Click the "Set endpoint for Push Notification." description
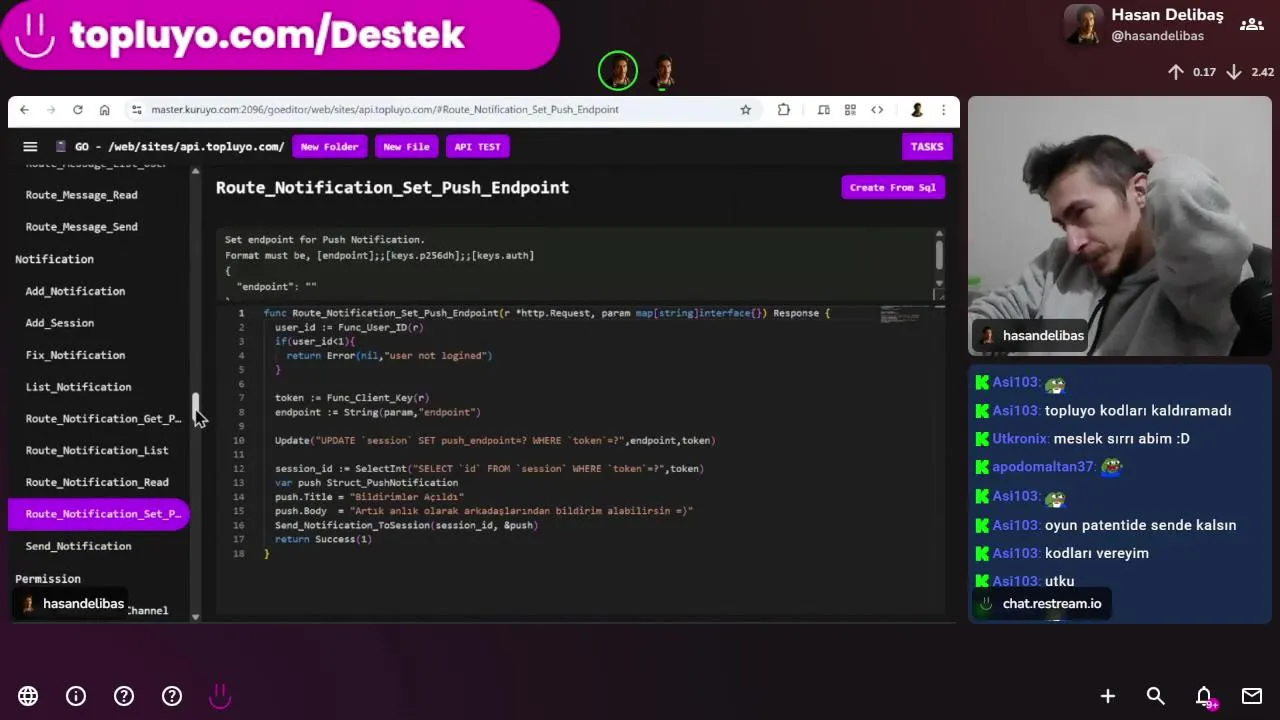The height and width of the screenshot is (720, 1280). pos(325,240)
